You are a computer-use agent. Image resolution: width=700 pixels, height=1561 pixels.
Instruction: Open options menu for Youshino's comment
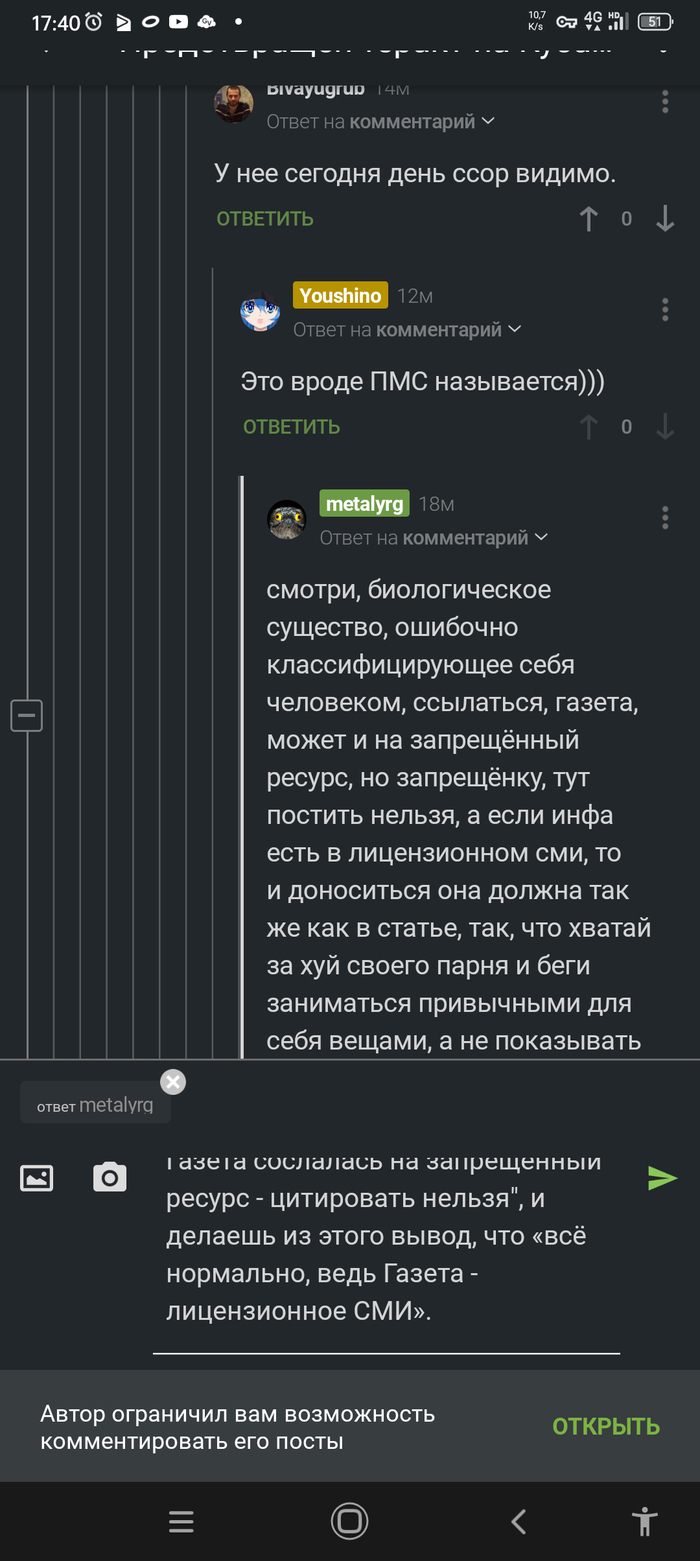[x=665, y=310]
